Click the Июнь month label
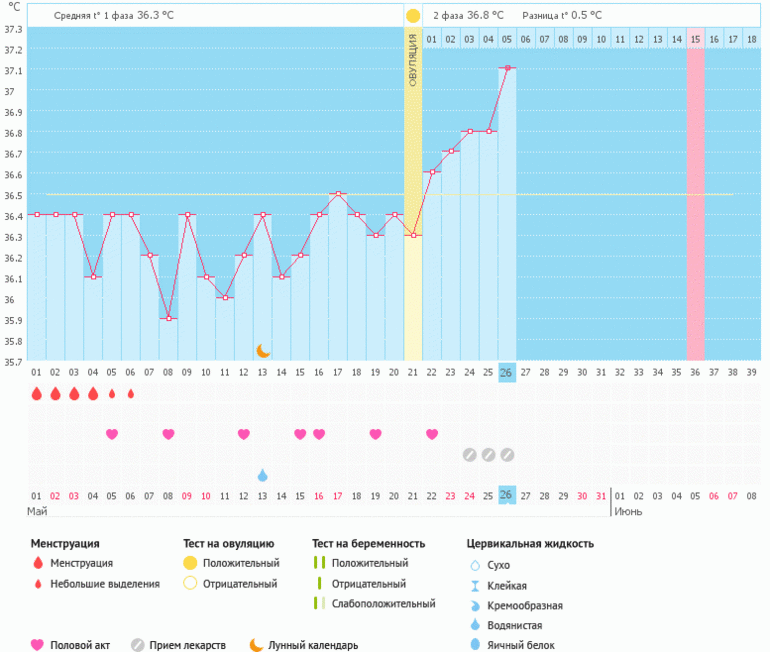This screenshot has width=770, height=652. point(628,511)
